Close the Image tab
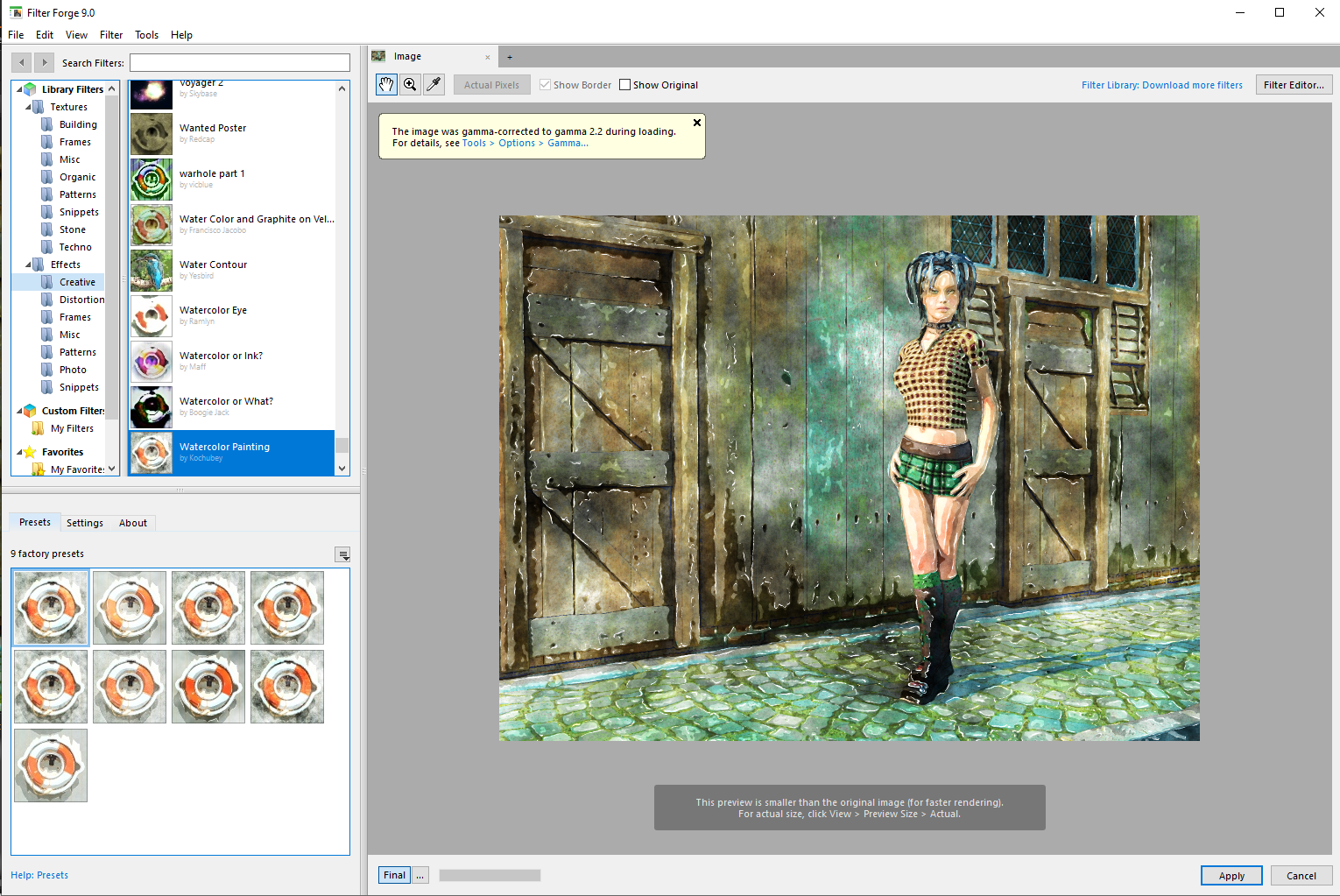 click(488, 57)
